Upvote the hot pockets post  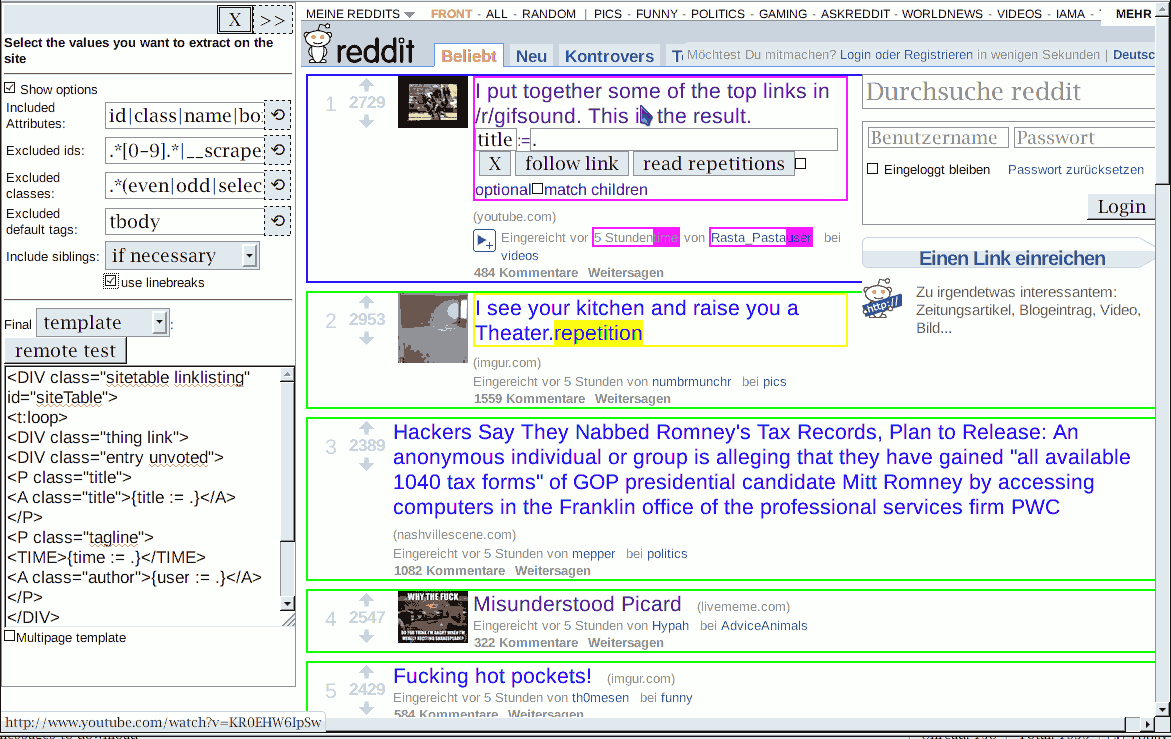click(x=366, y=672)
